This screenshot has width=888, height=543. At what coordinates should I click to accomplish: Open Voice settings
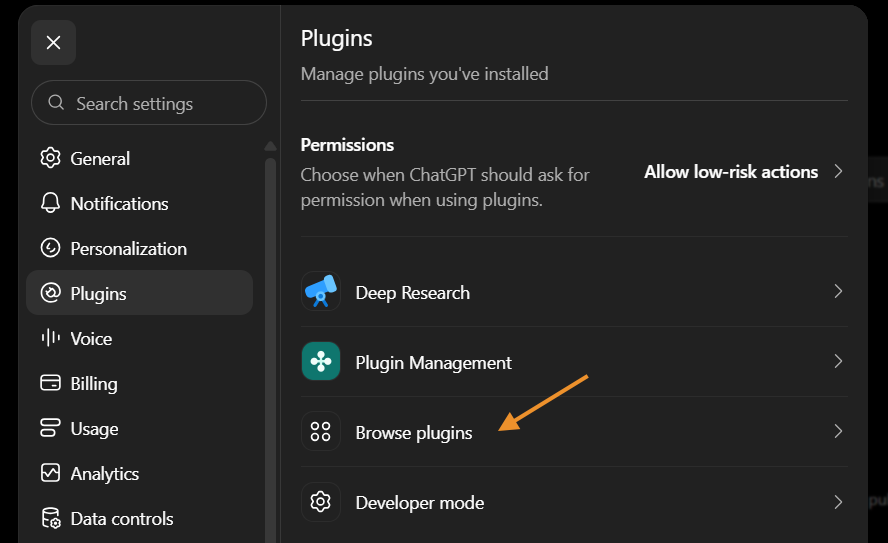[139, 339]
